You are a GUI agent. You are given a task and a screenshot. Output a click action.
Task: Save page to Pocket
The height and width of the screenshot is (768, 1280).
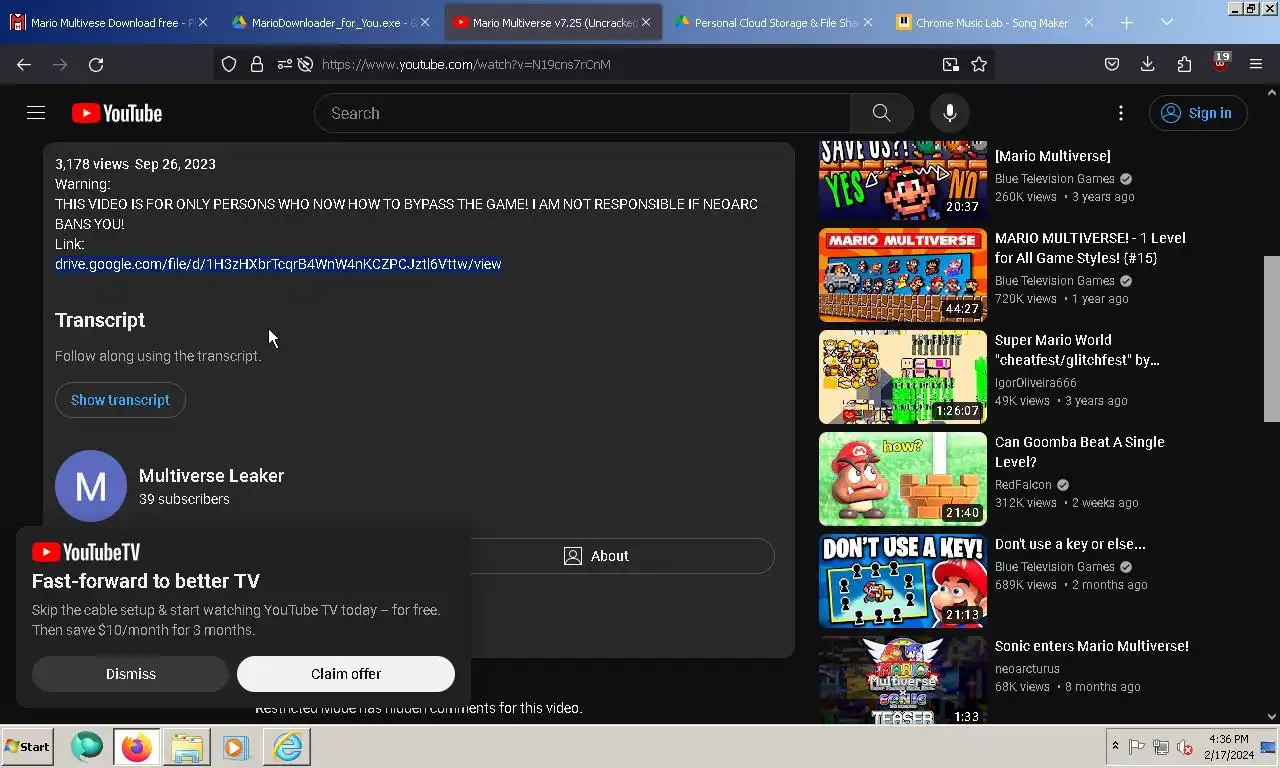1112,64
